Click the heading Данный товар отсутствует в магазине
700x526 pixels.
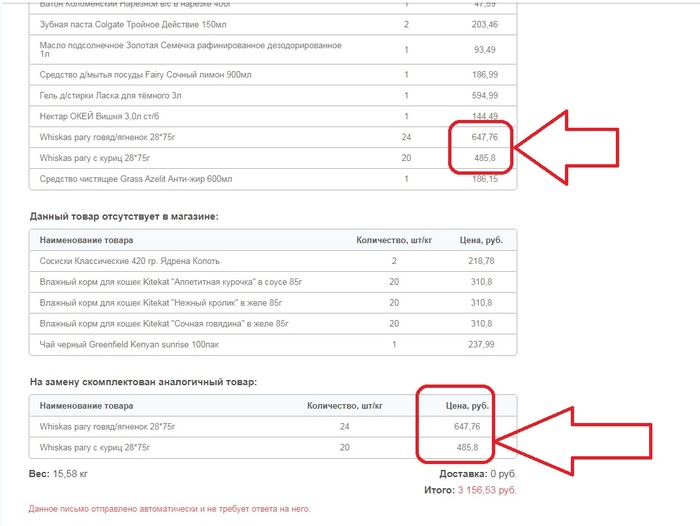pyautogui.click(x=124, y=217)
